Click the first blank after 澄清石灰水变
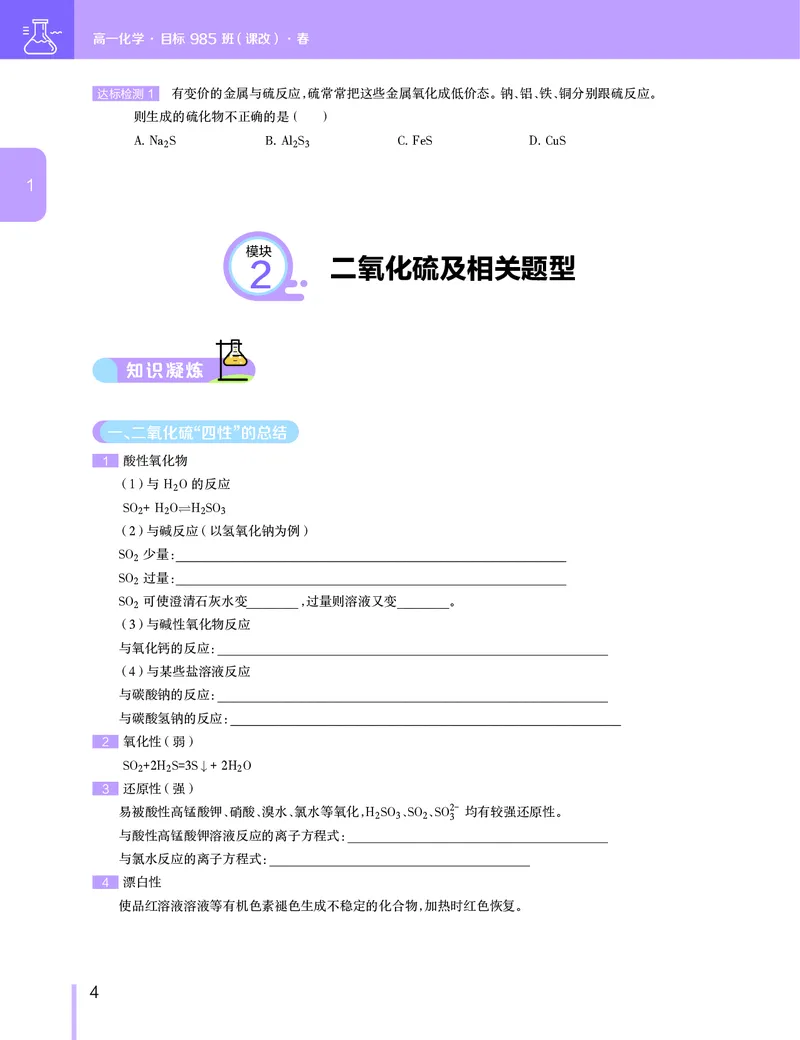Screen dimensions: 800x1040 click(273, 602)
